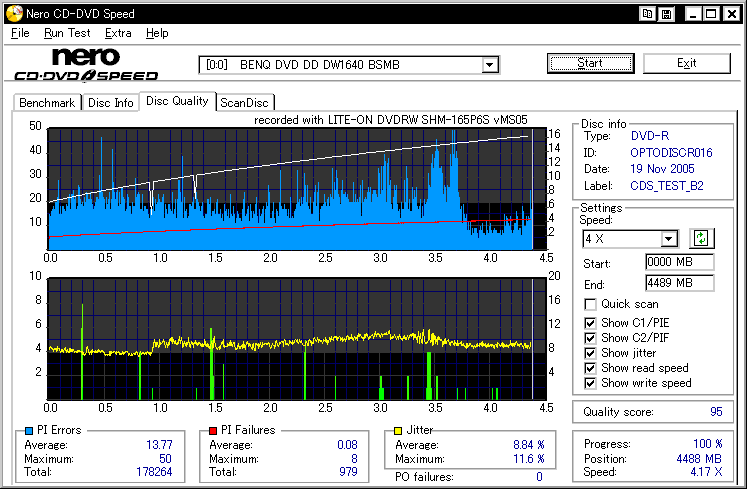
Task: Uncheck Show C1/PIE
Action: [590, 323]
